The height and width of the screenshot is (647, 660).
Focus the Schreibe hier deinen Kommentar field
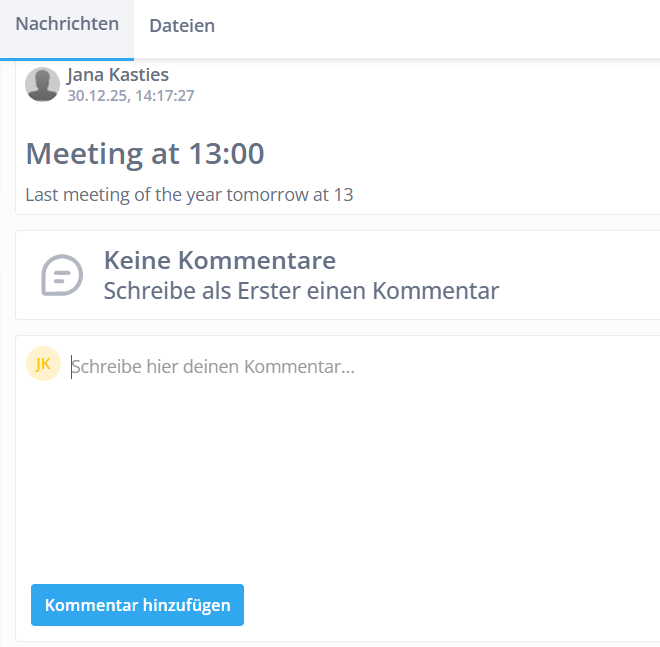tap(213, 368)
